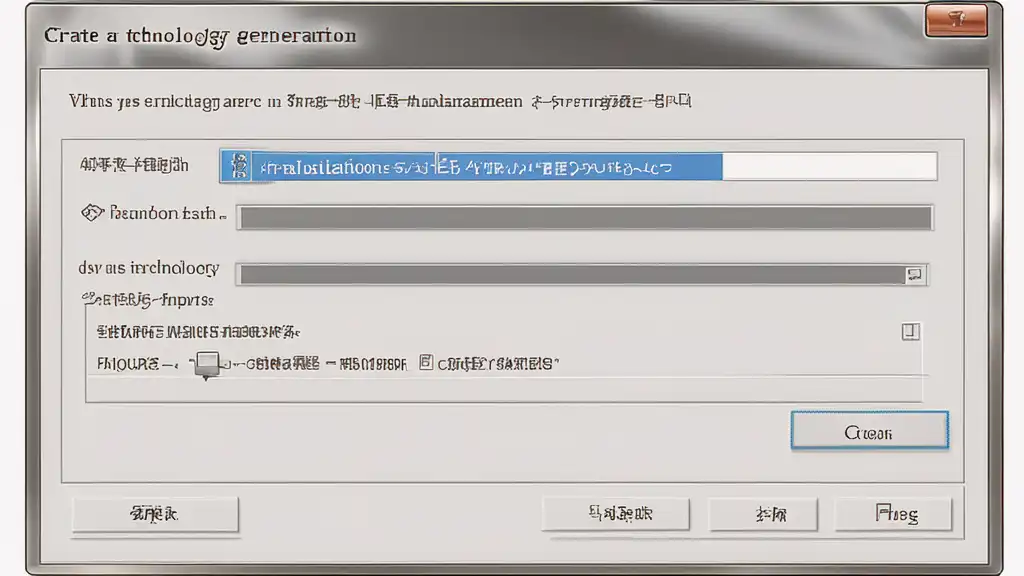Click the narrow button left of Fneg
1024x576 pixels.
point(763,514)
